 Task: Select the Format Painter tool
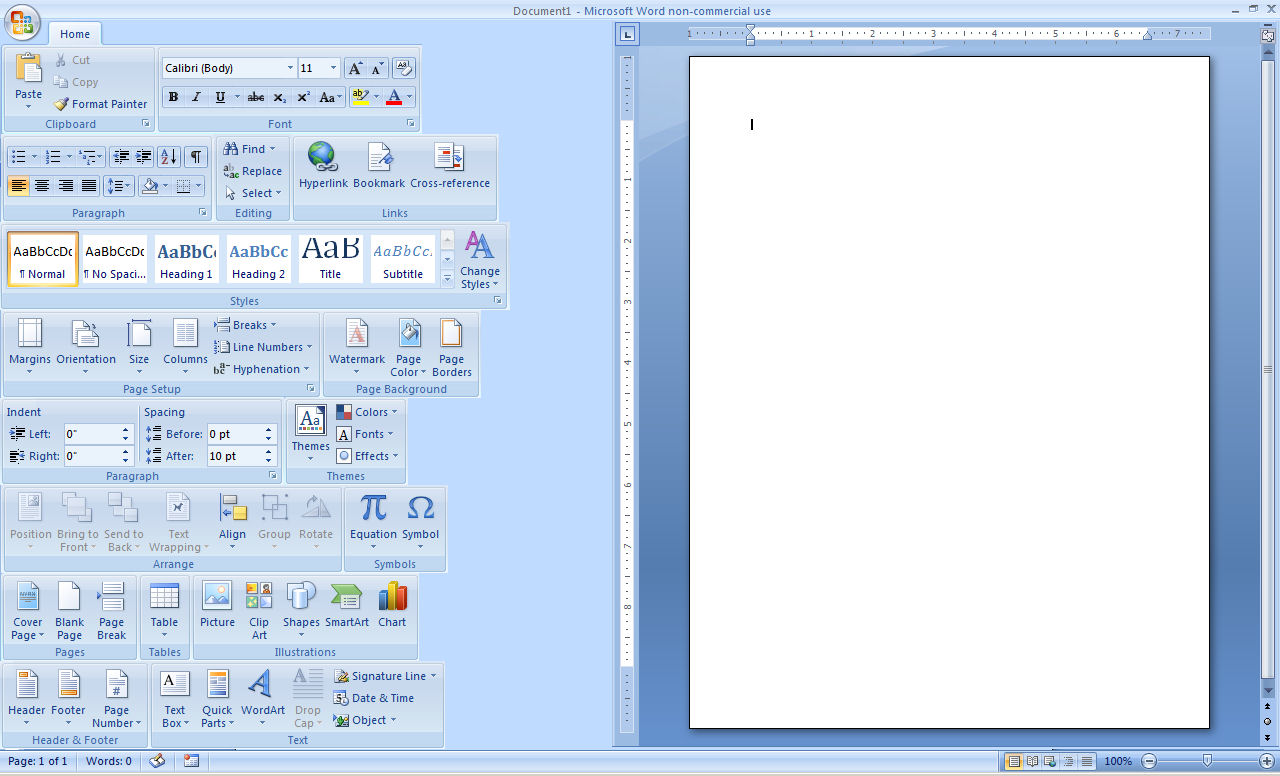pyautogui.click(x=100, y=104)
